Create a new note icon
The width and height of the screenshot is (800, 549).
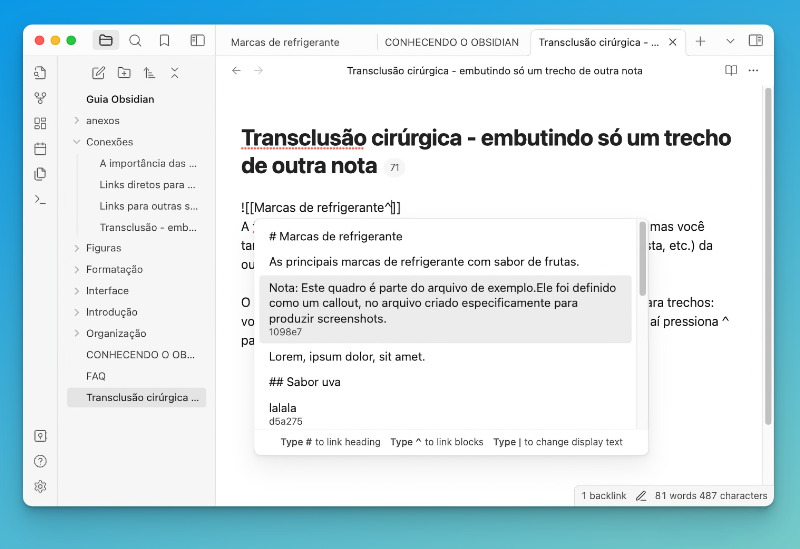(x=98, y=73)
